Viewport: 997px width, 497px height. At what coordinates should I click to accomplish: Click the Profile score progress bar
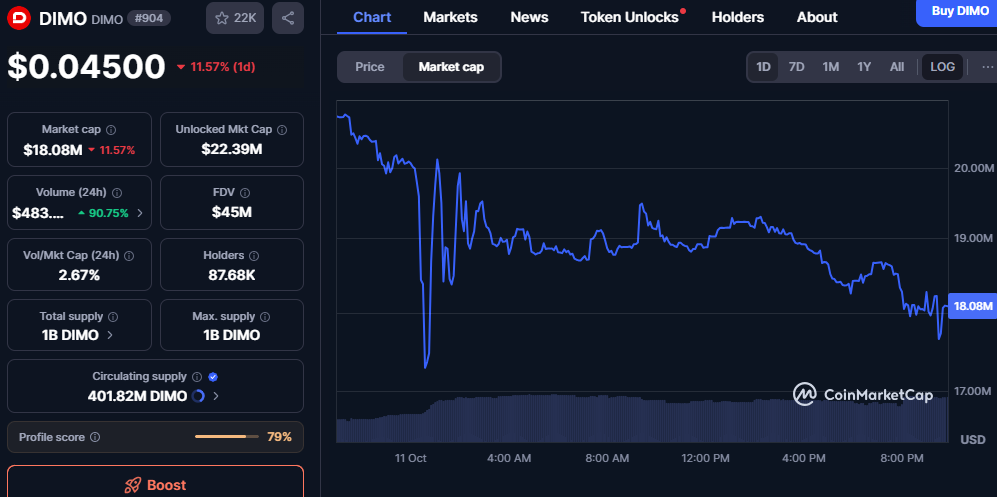pos(225,437)
